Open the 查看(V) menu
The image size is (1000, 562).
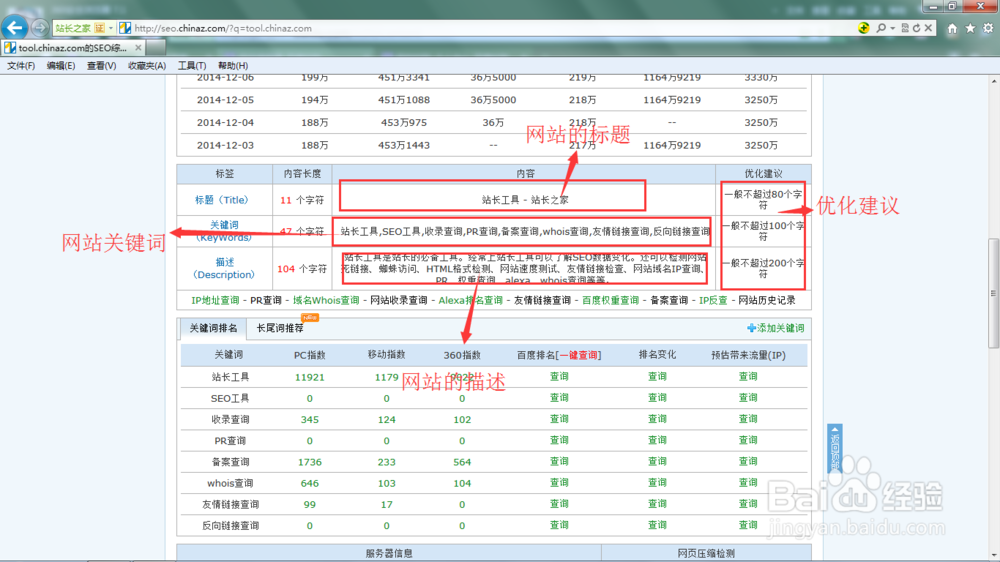(x=101, y=66)
